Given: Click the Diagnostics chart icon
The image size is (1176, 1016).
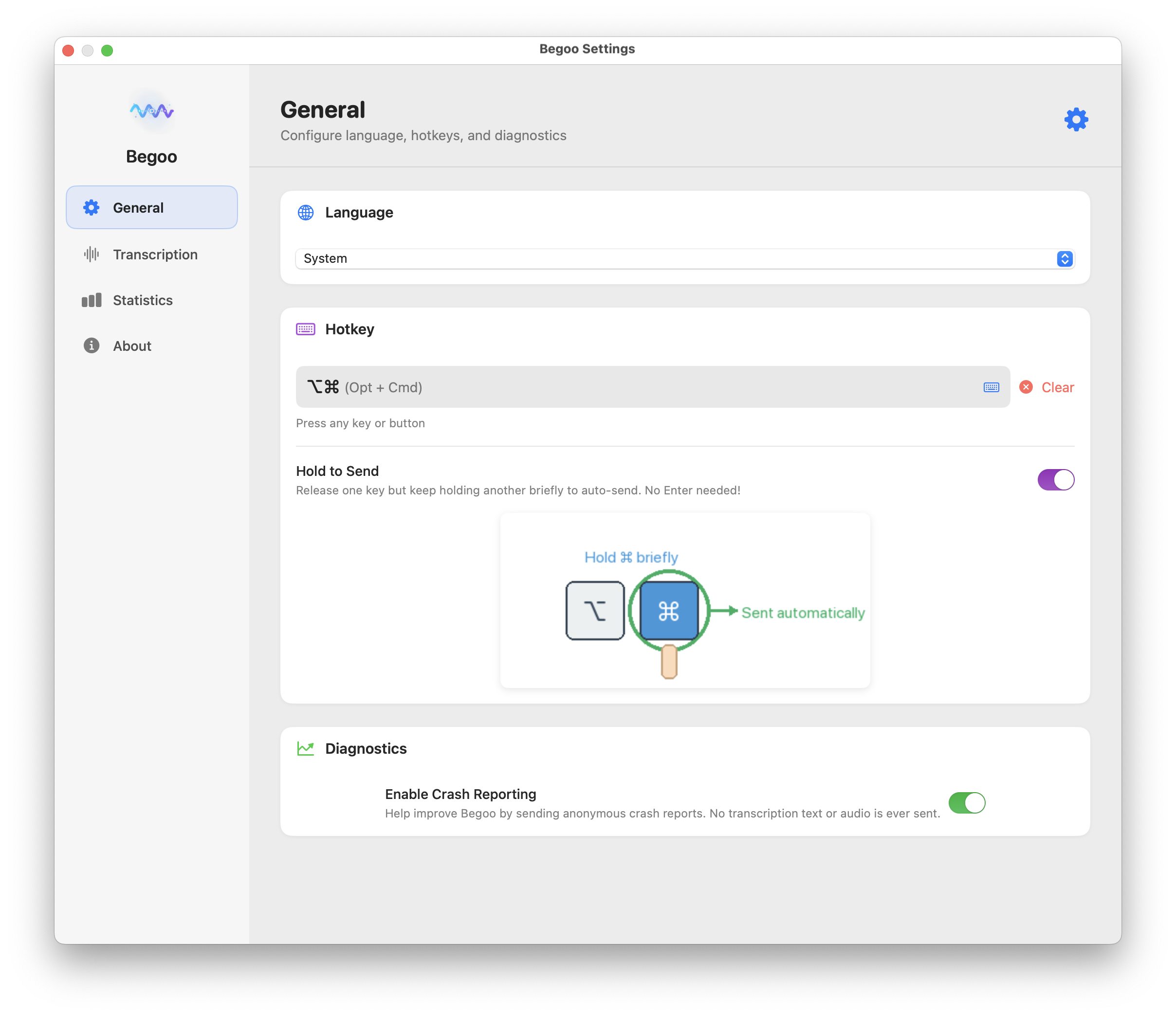Looking at the screenshot, I should tap(306, 748).
